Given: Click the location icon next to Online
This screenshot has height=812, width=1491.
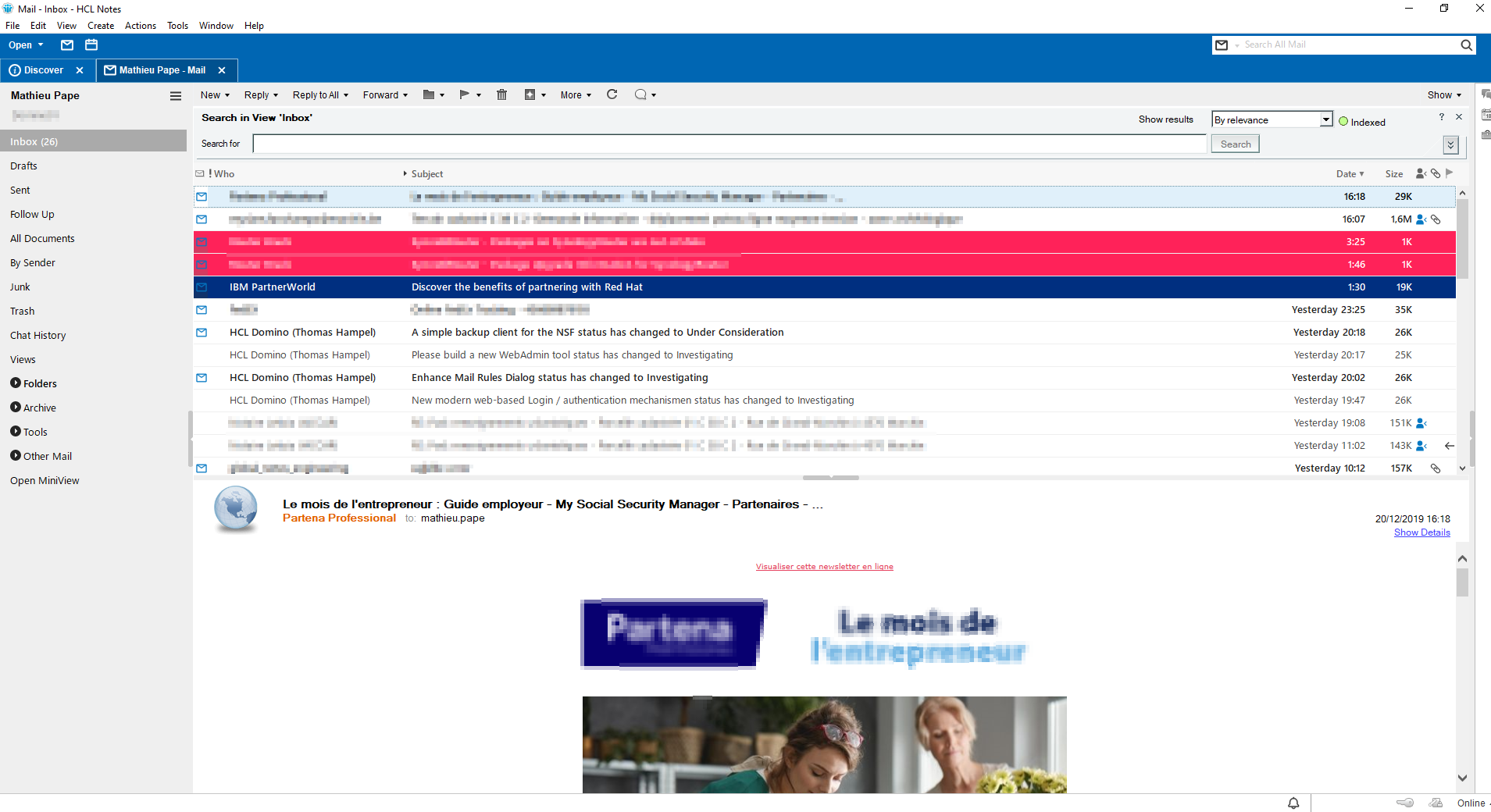Looking at the screenshot, I should 1436,803.
